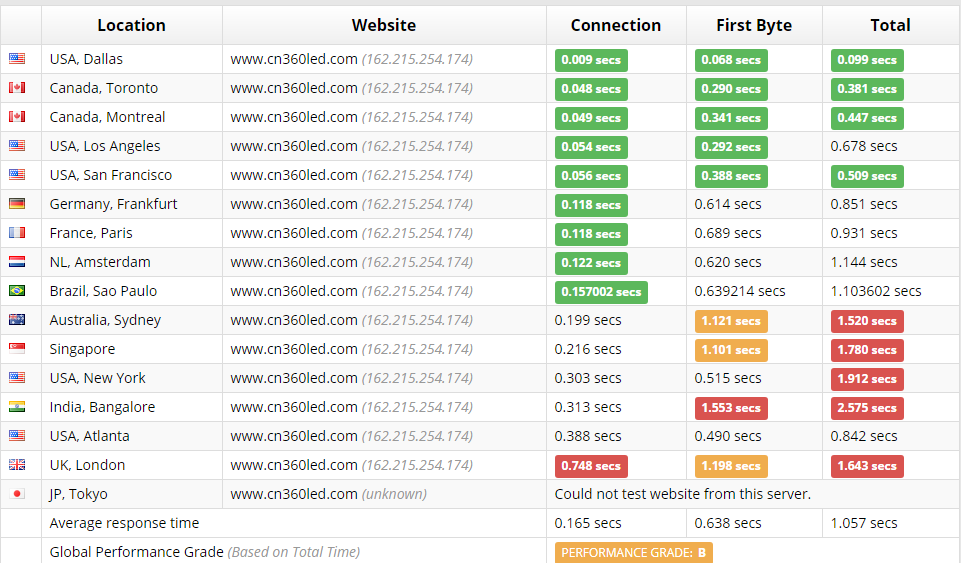Click the red 1.912 secs total for New York
The image size is (961, 563).
coord(867,379)
